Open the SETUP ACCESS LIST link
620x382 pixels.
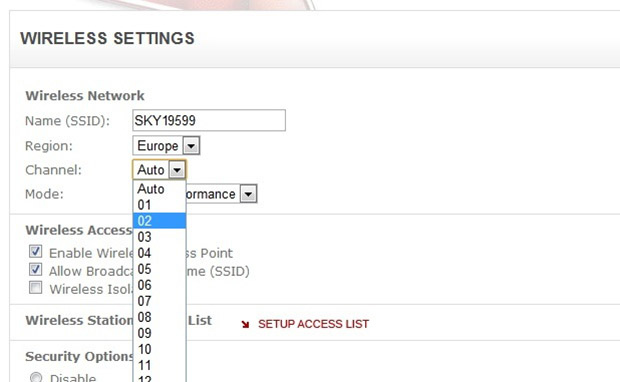pos(313,324)
